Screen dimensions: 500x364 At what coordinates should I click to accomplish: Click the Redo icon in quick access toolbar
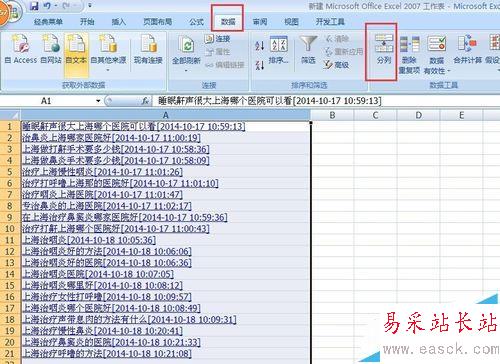pyautogui.click(x=66, y=6)
